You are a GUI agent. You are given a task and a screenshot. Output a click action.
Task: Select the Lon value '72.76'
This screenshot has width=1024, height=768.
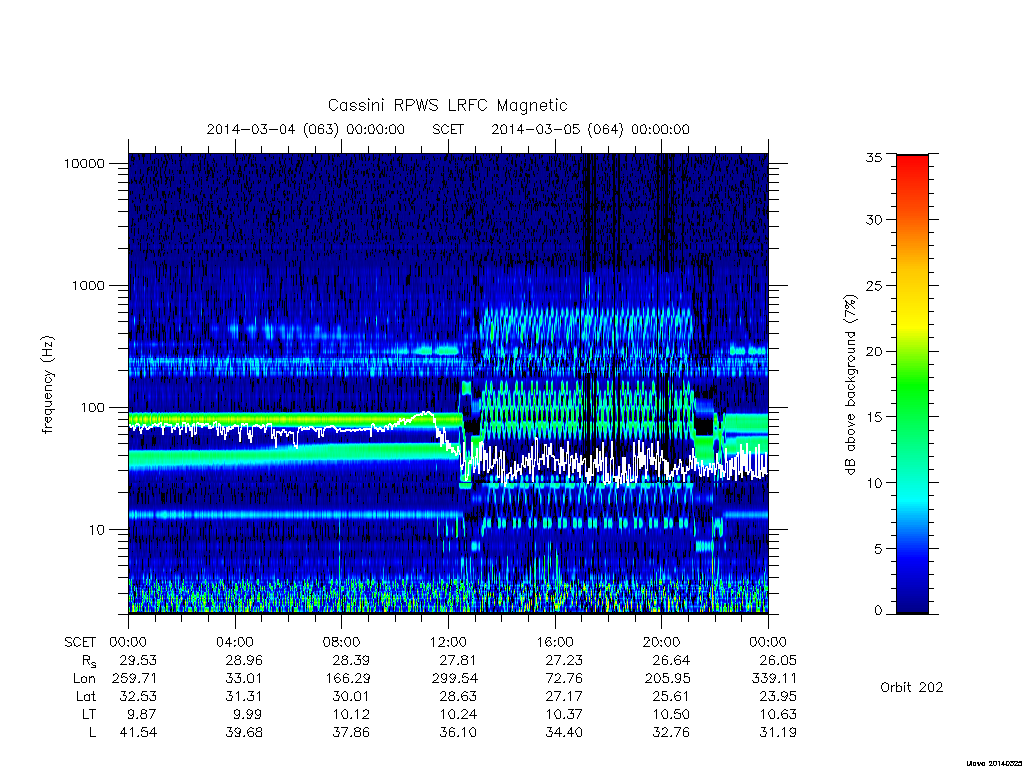pyautogui.click(x=564, y=679)
